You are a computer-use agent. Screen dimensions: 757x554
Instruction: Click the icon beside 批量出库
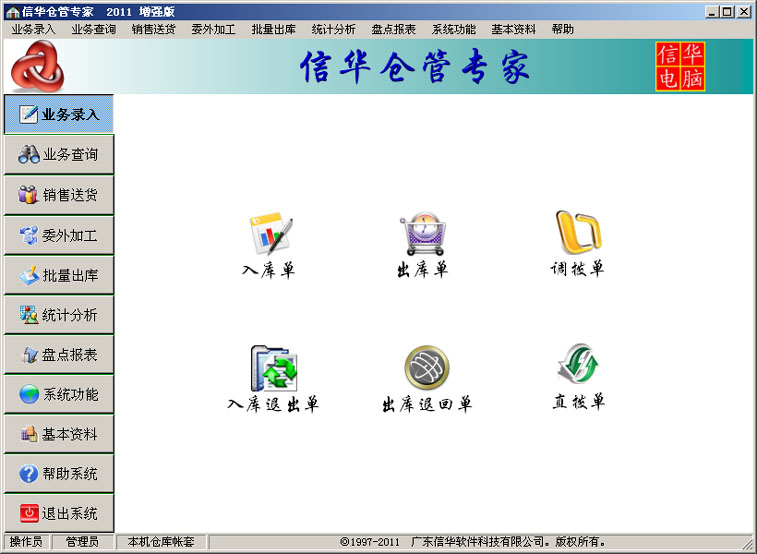pyautogui.click(x=29, y=275)
